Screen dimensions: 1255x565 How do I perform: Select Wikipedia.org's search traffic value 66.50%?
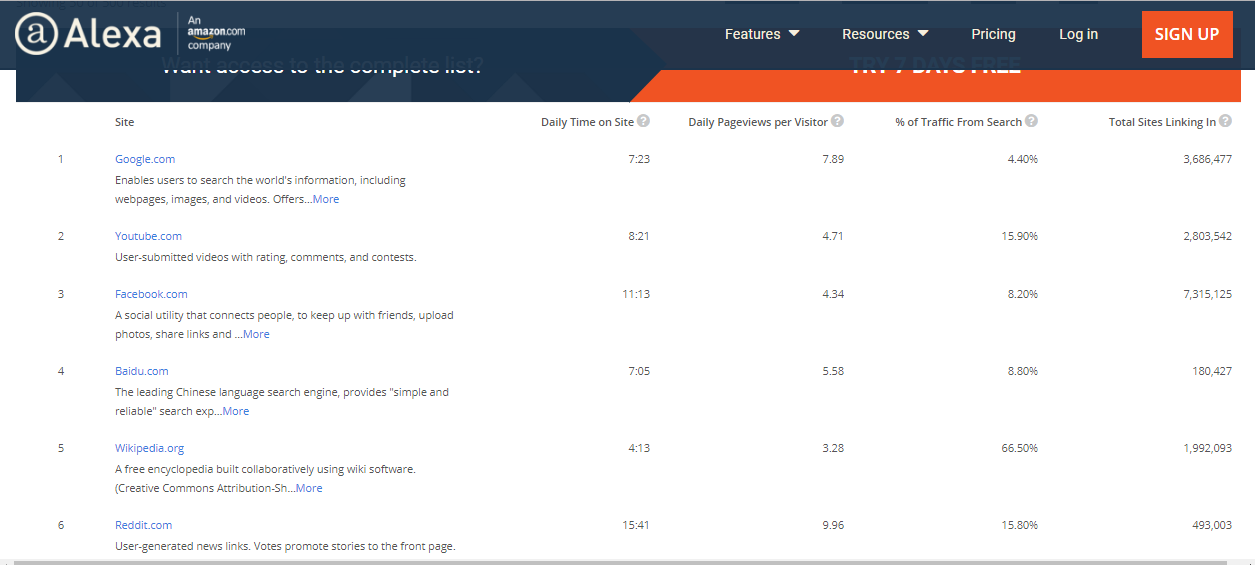click(x=1019, y=448)
